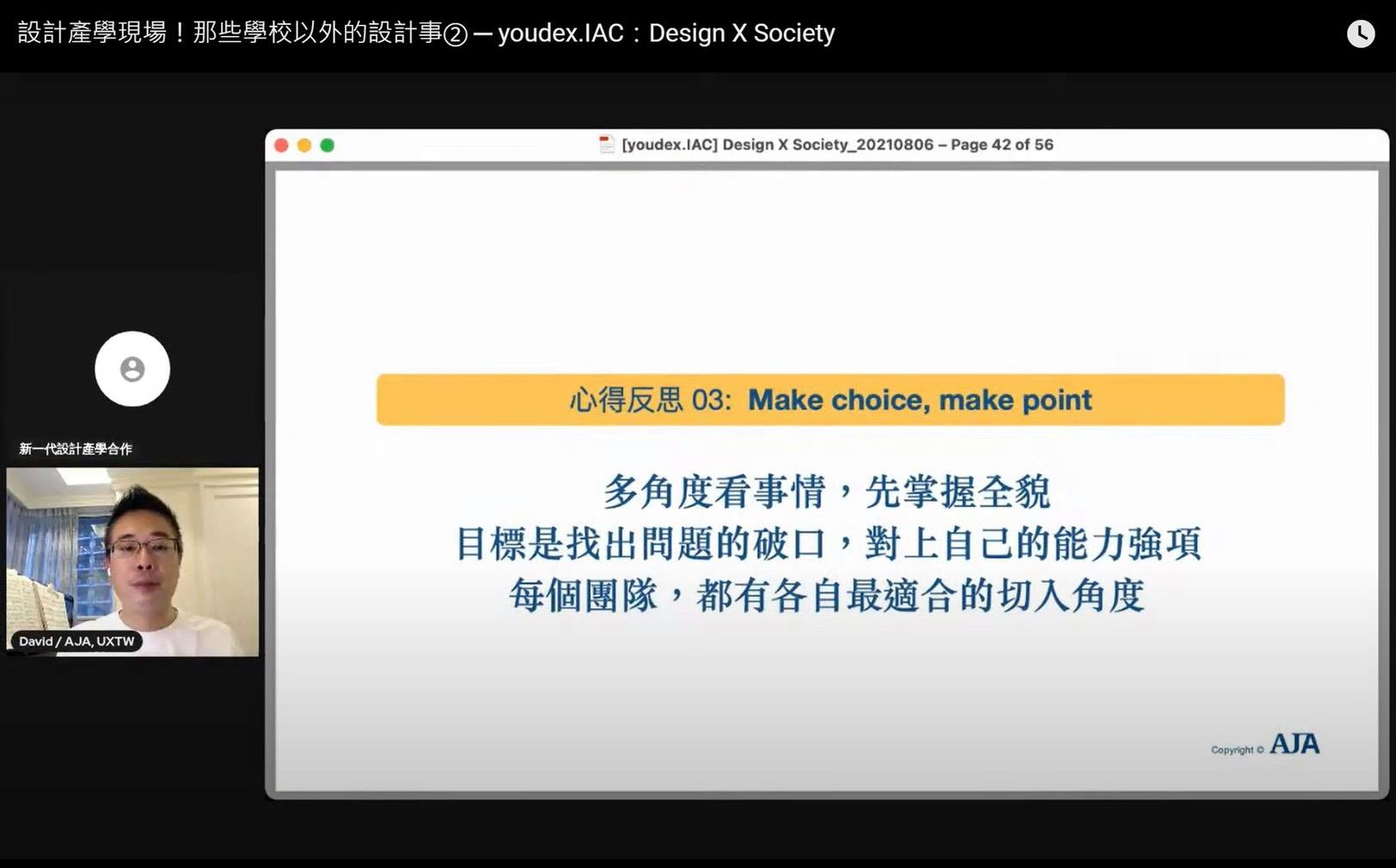The width and height of the screenshot is (1396, 868).
Task: Click the '新一代設計產學合作' participant label
Action: (76, 449)
